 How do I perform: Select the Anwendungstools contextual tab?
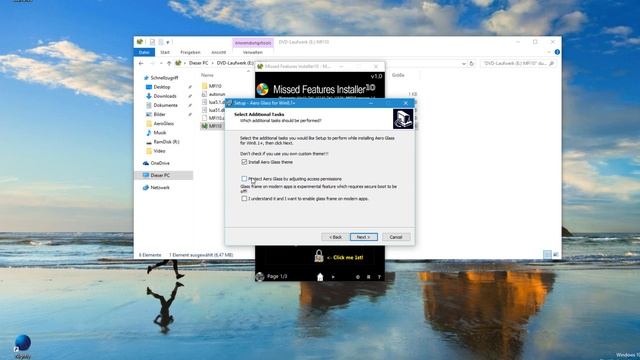(253, 43)
